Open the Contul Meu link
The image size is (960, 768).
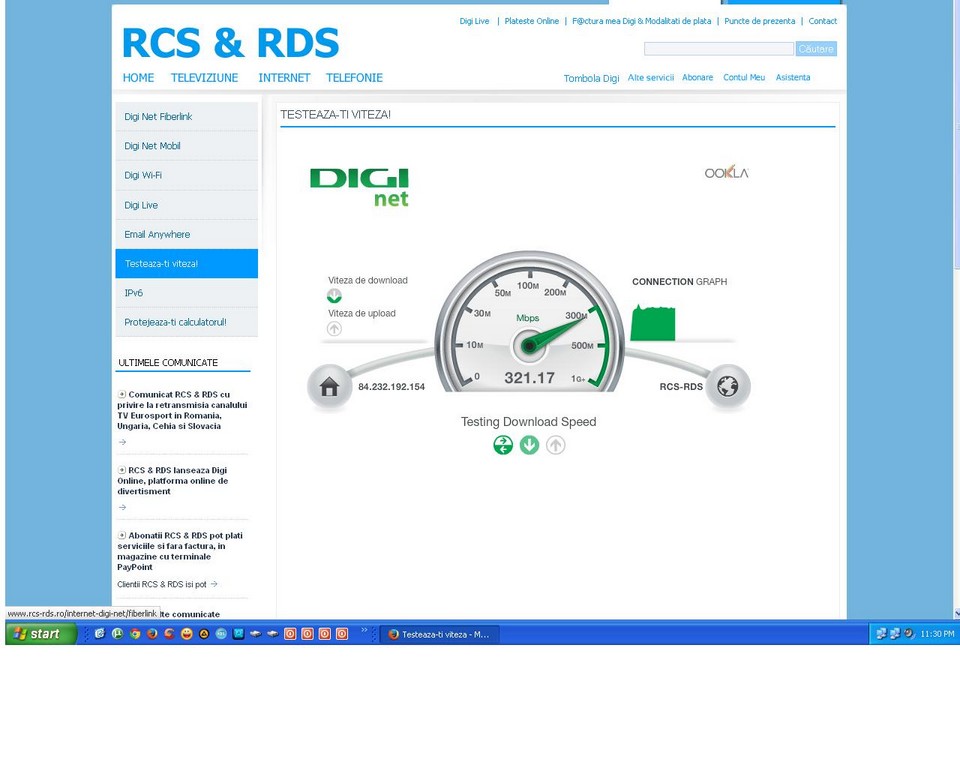(x=744, y=78)
